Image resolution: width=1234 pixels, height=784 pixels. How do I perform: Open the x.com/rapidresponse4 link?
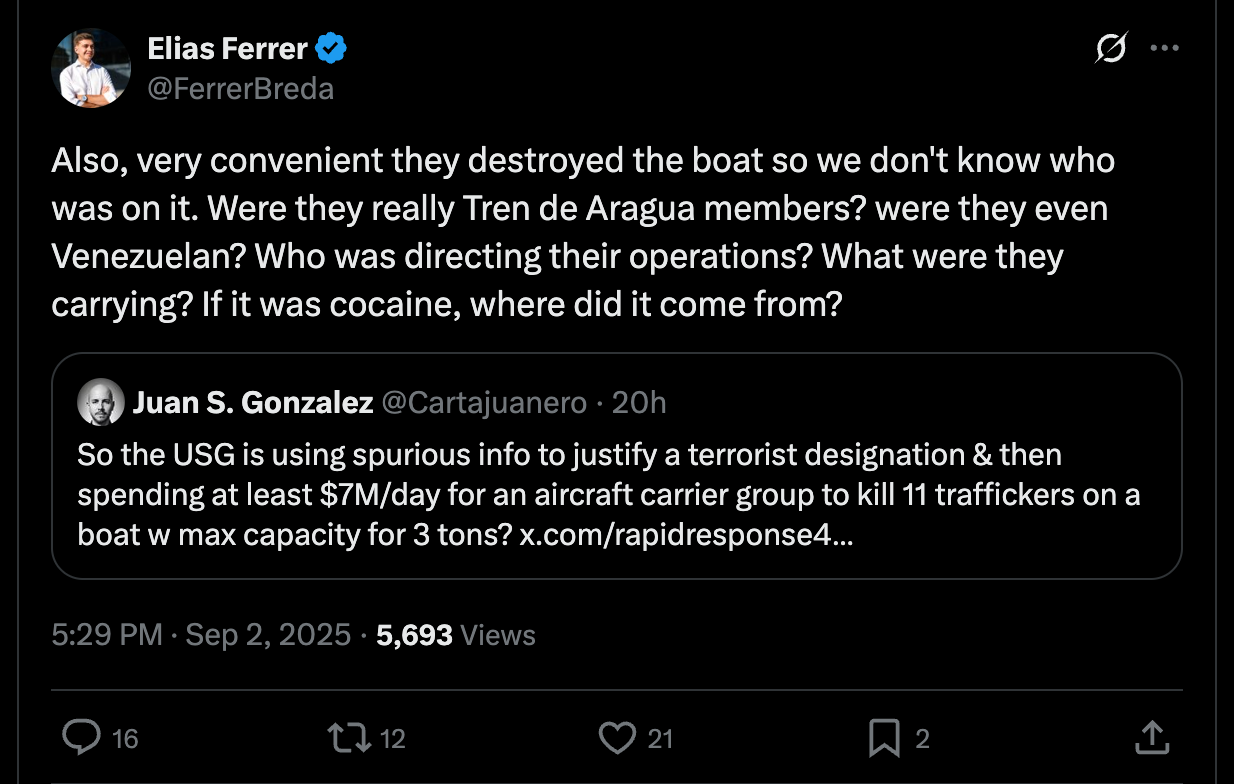tap(688, 533)
